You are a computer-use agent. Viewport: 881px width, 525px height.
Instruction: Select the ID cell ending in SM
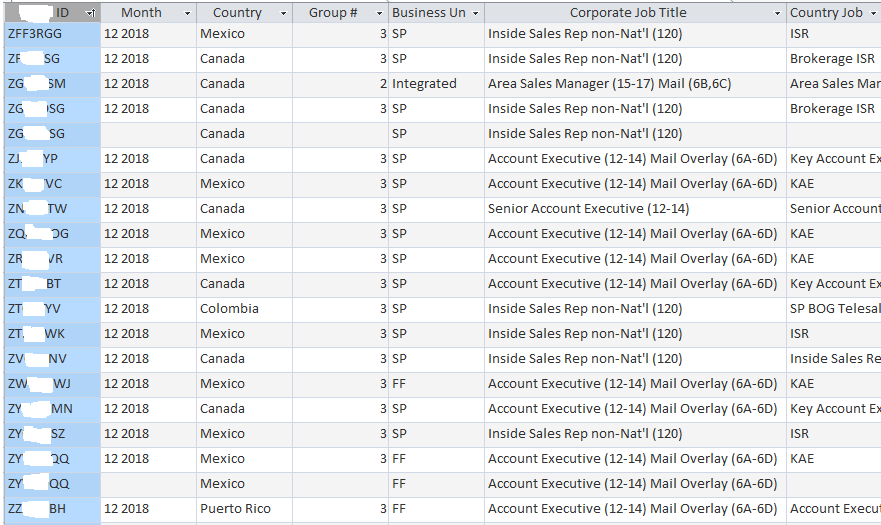[52, 84]
